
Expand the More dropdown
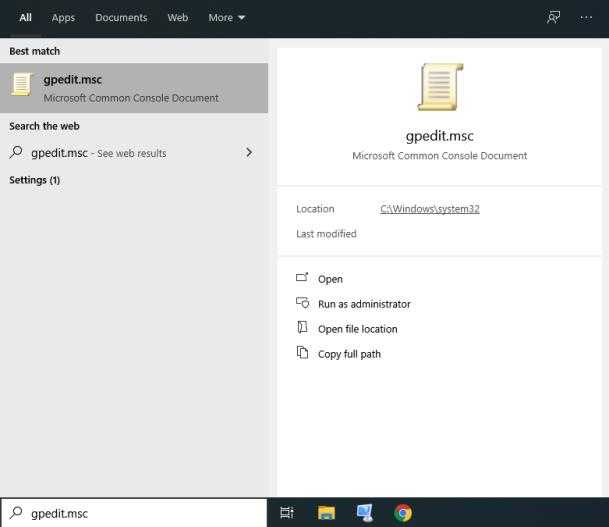(226, 17)
